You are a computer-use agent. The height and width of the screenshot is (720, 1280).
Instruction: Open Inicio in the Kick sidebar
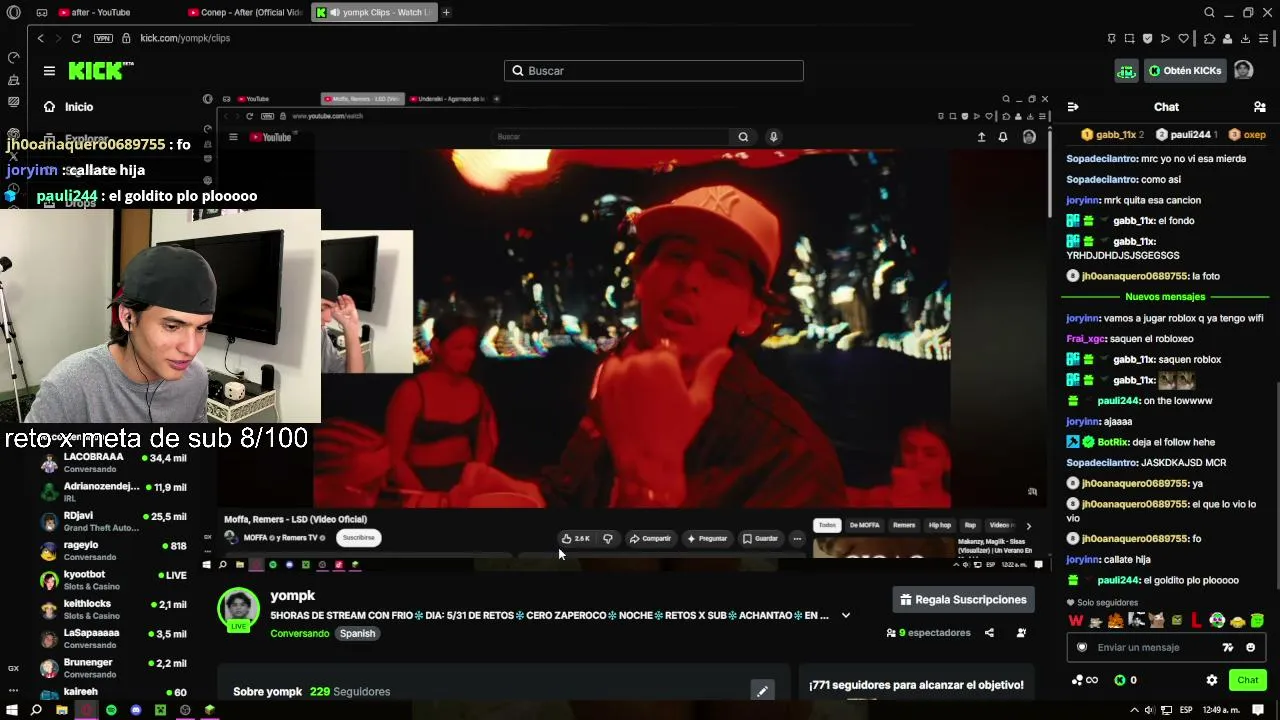(79, 107)
